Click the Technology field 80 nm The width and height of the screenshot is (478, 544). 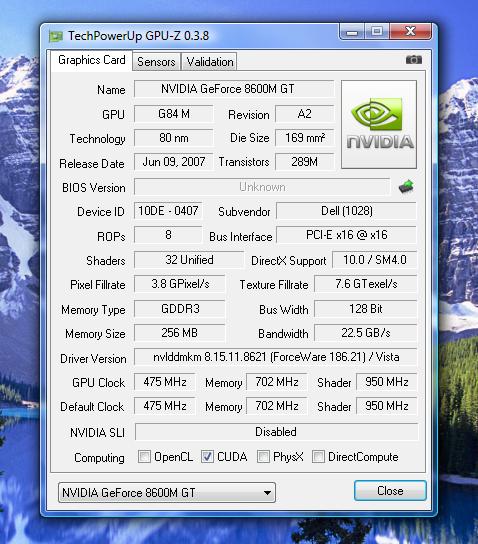tap(173, 138)
